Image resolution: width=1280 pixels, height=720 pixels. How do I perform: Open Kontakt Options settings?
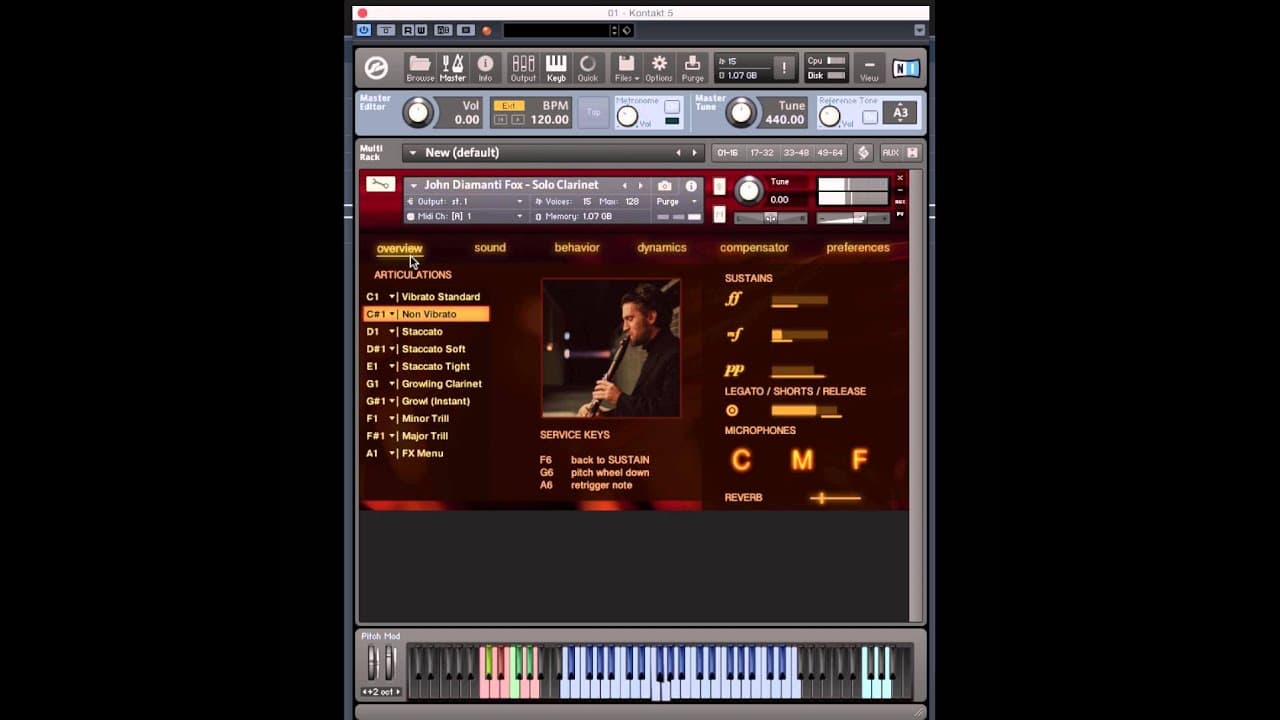(659, 68)
